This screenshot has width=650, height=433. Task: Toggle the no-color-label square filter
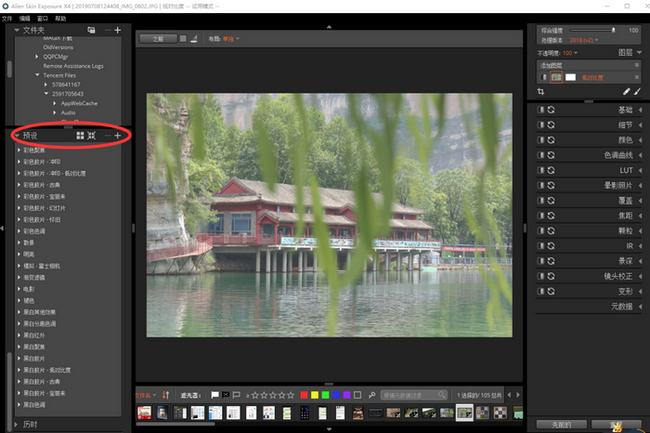tap(357, 395)
